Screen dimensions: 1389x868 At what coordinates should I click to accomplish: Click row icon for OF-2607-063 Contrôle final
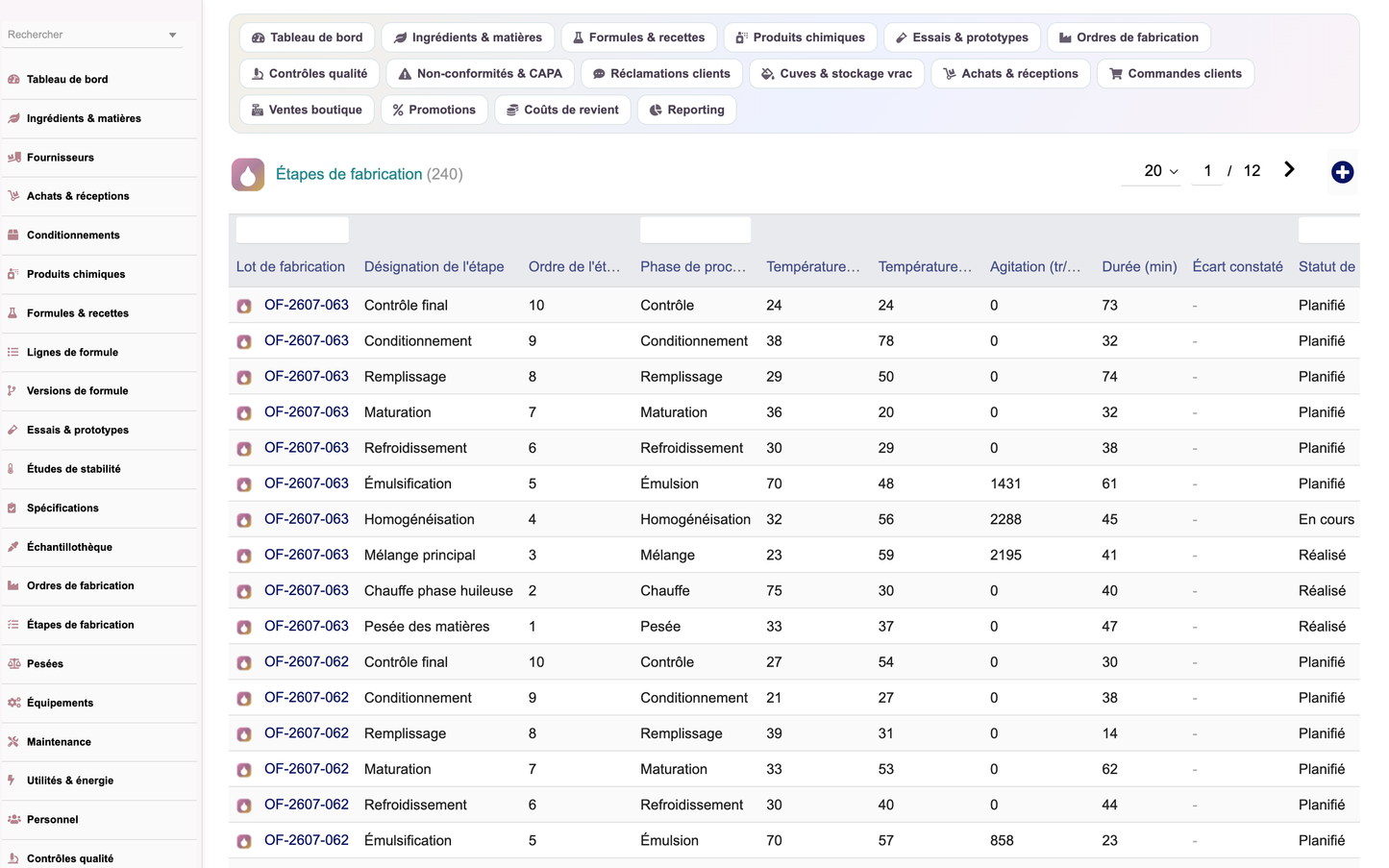pyautogui.click(x=244, y=306)
